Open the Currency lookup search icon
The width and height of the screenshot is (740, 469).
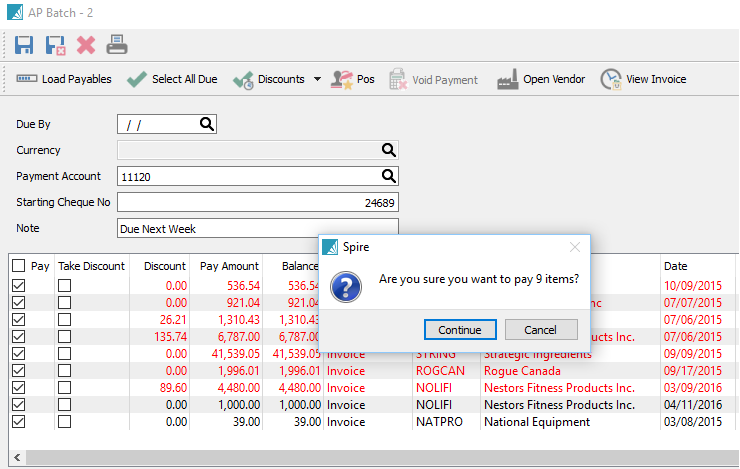point(388,150)
